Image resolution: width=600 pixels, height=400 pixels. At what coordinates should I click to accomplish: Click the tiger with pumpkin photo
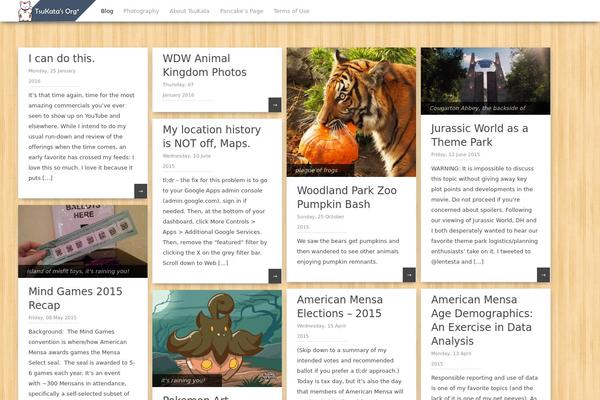(x=351, y=112)
